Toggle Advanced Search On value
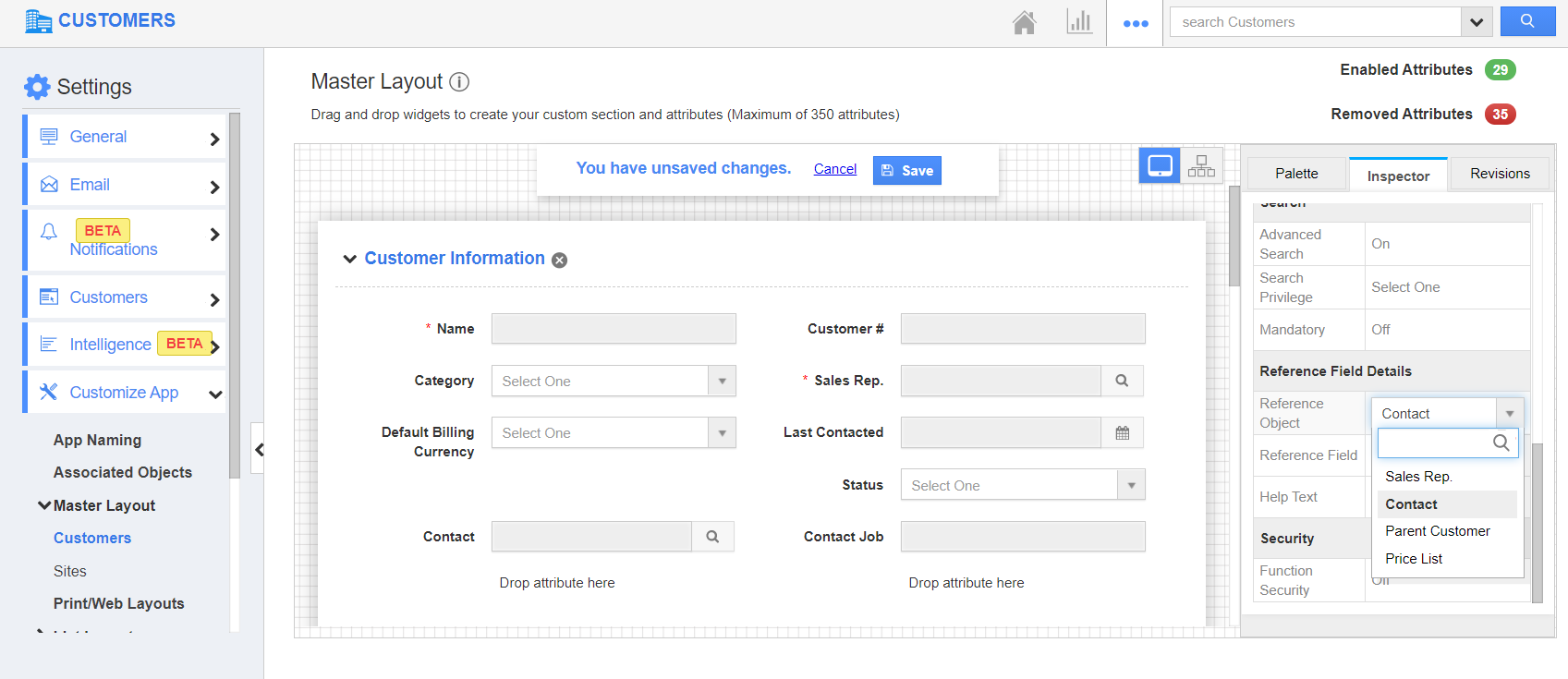 pos(1380,244)
